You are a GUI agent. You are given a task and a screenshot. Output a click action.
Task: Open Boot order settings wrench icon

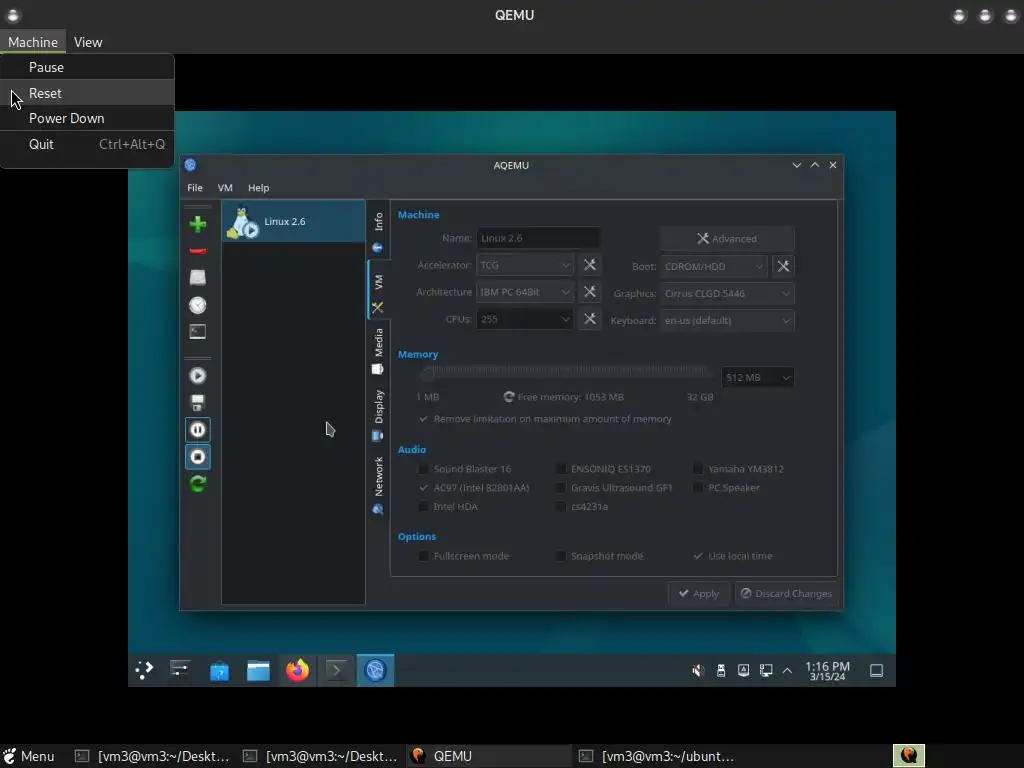[x=783, y=266]
